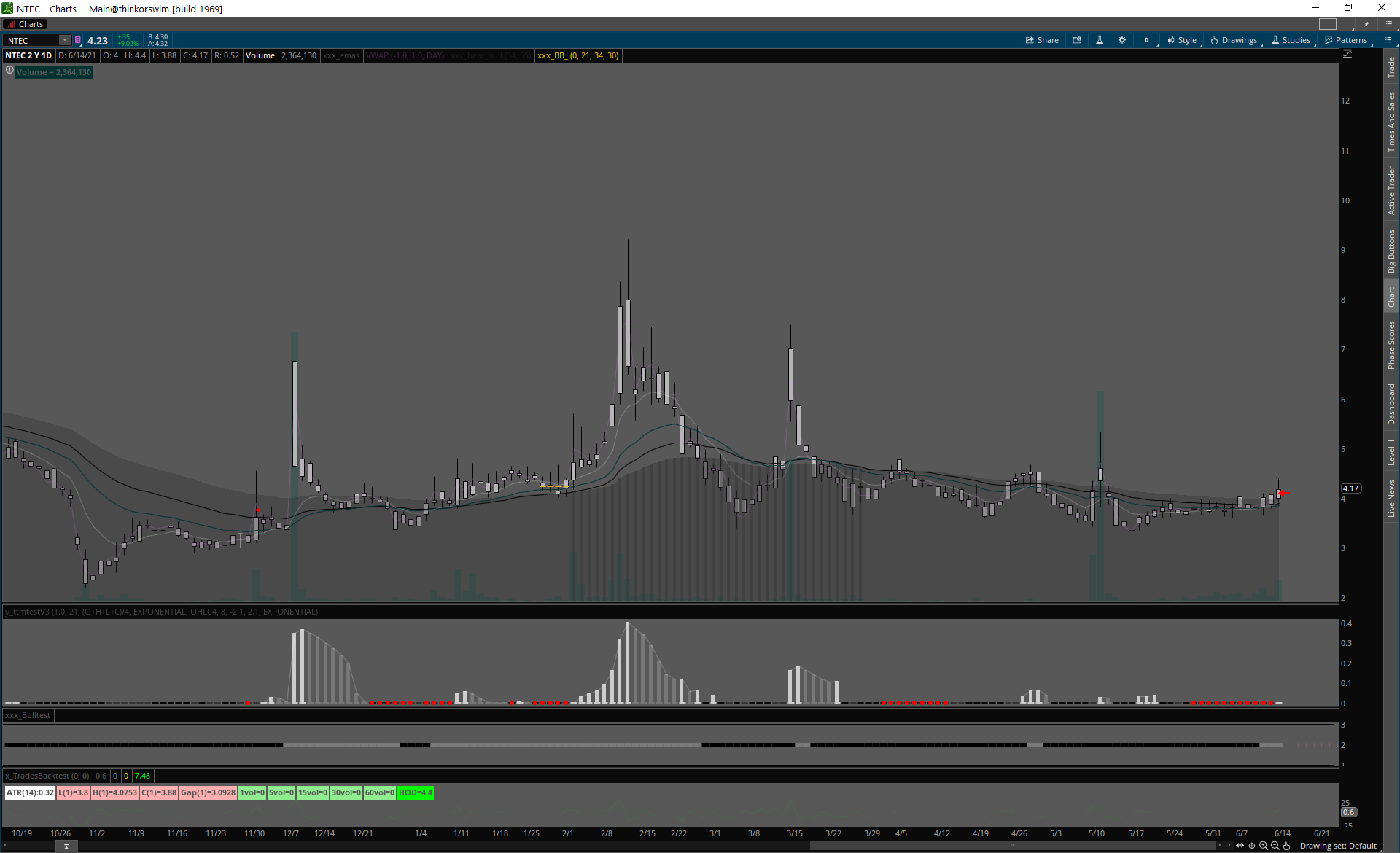Toggle the volume info circle icon
Image resolution: width=1400 pixels, height=853 pixels.
tap(9, 71)
